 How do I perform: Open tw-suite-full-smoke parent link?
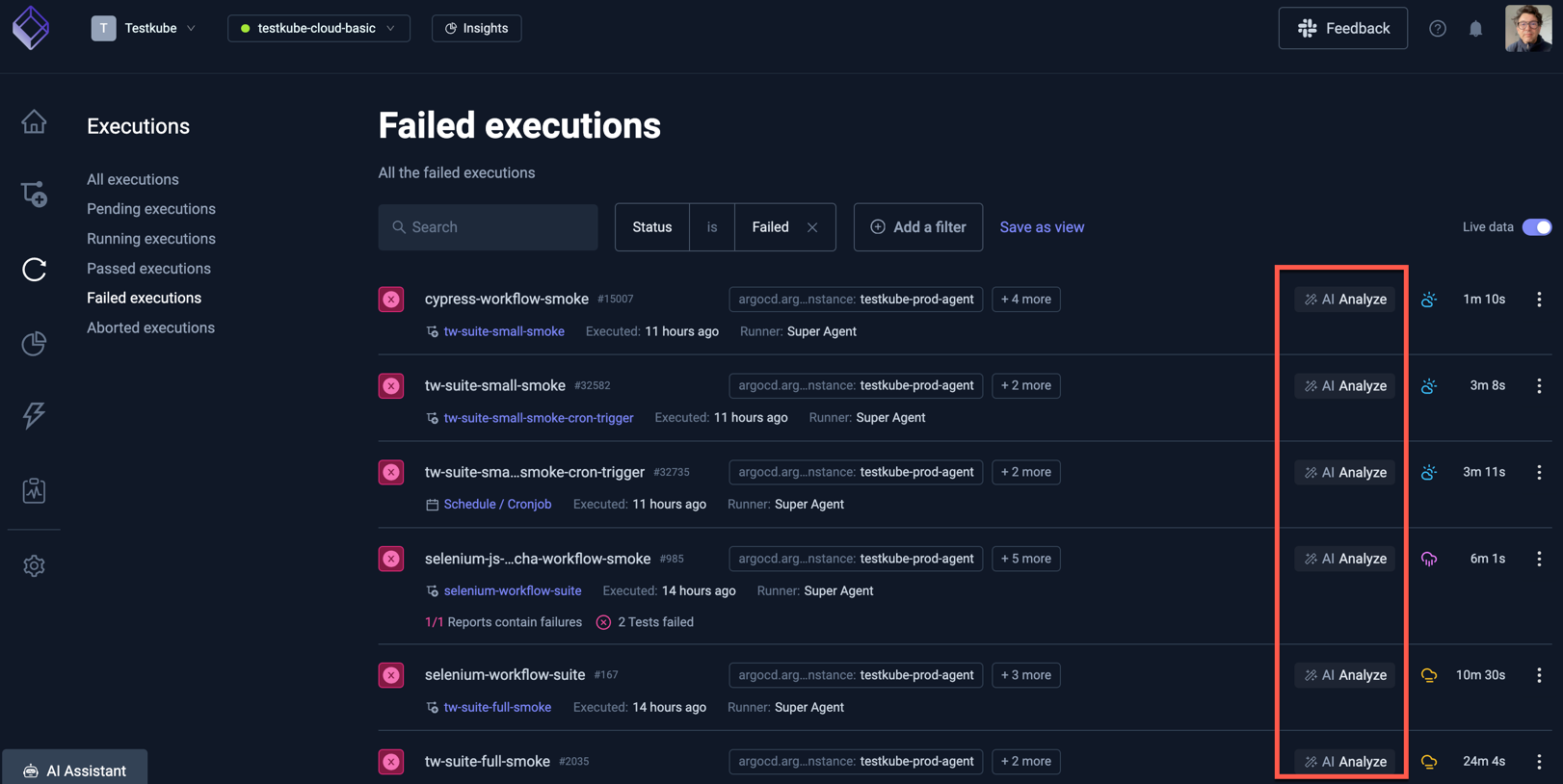click(x=497, y=707)
